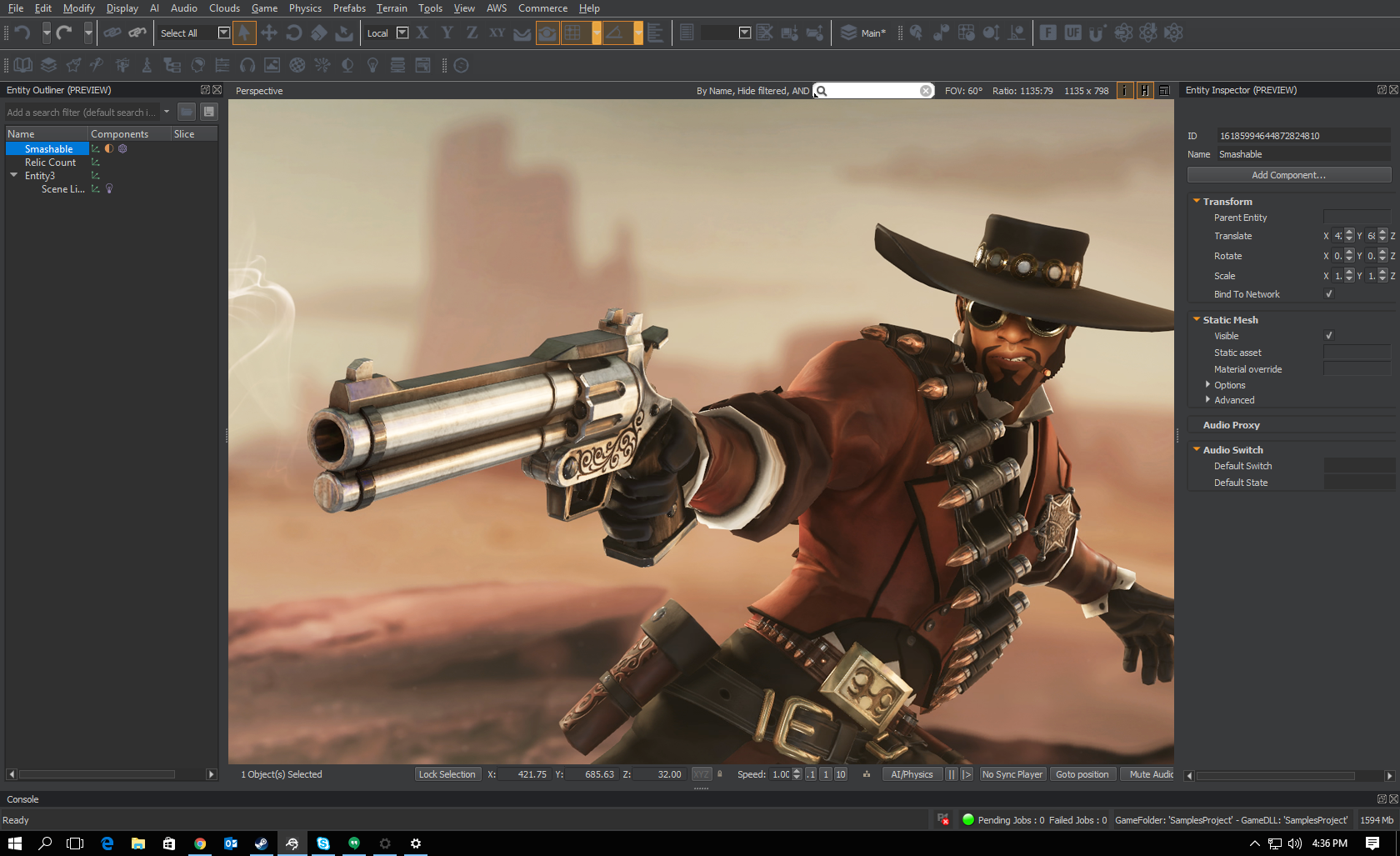Open the Terrain texture image icon
Image resolution: width=1400 pixels, height=856 pixels.
pos(272,65)
